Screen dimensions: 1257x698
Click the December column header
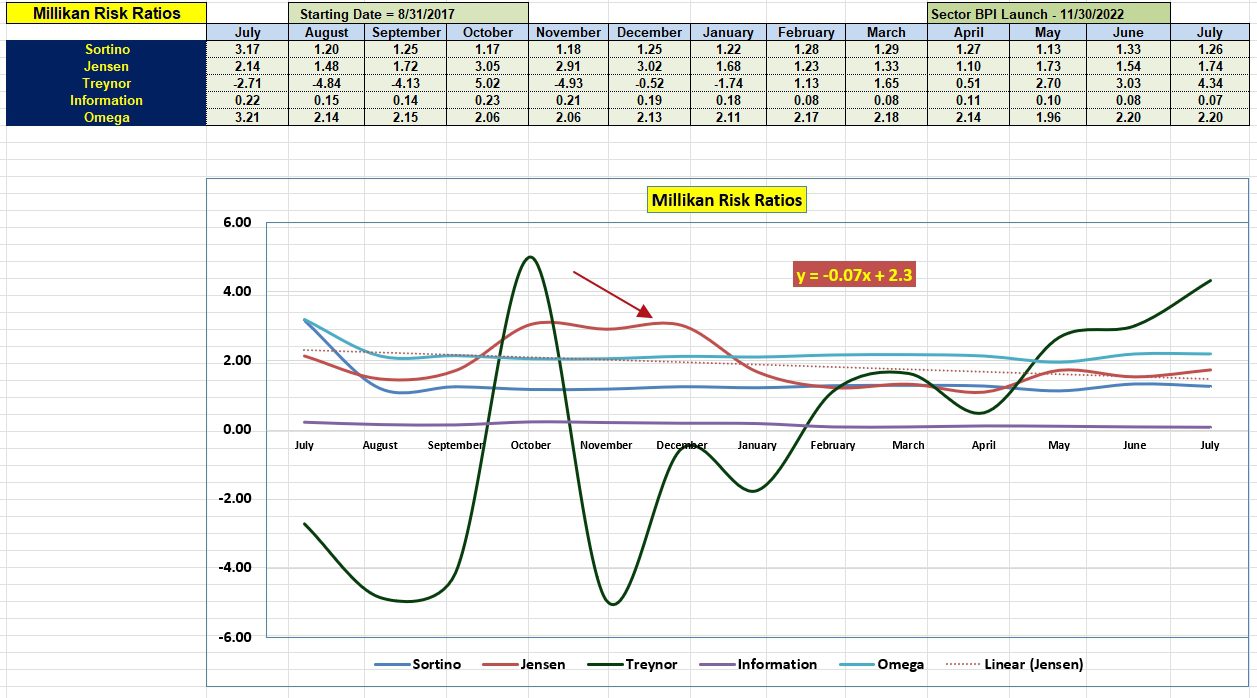[x=649, y=33]
